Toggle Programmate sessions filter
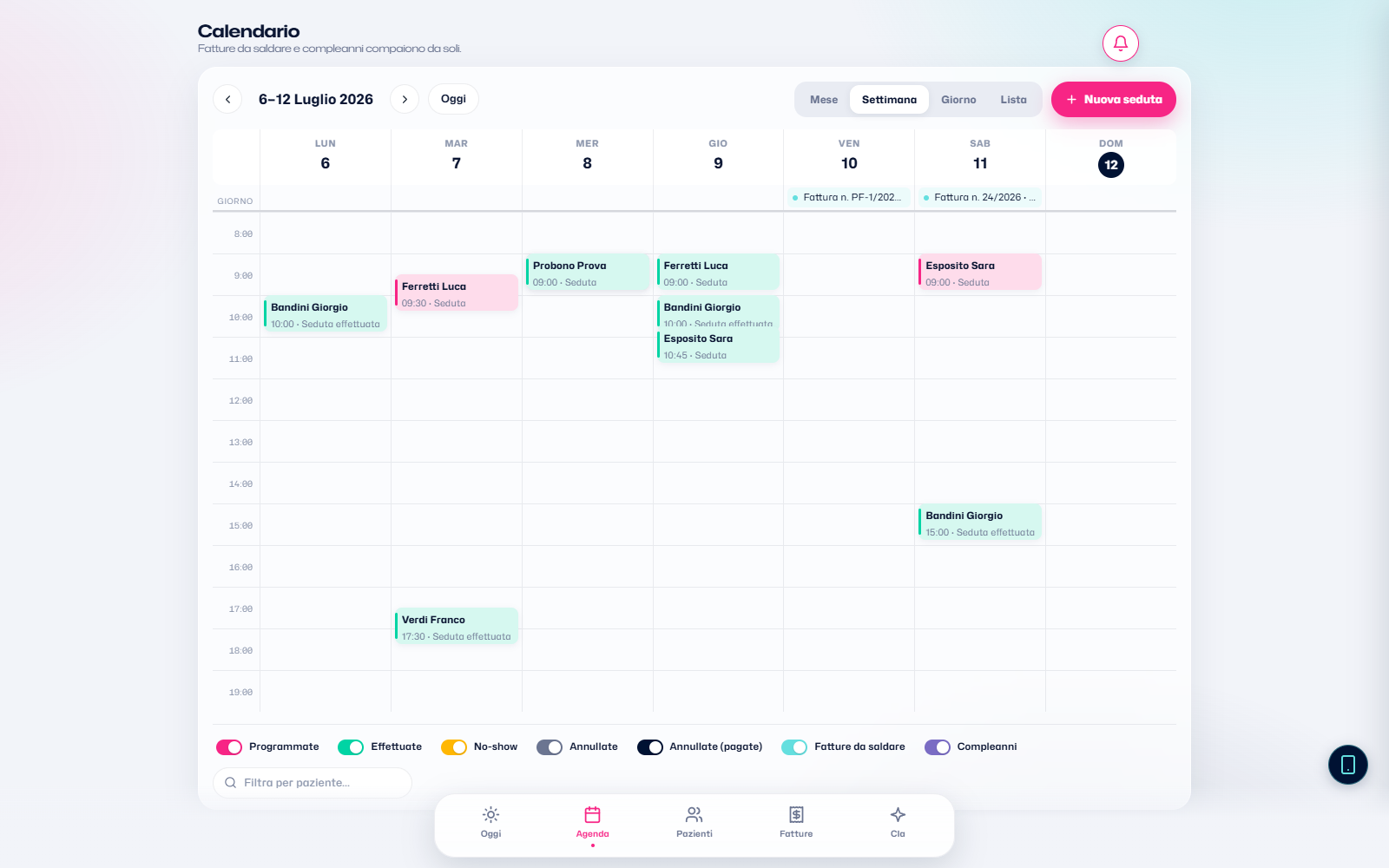 click(229, 747)
